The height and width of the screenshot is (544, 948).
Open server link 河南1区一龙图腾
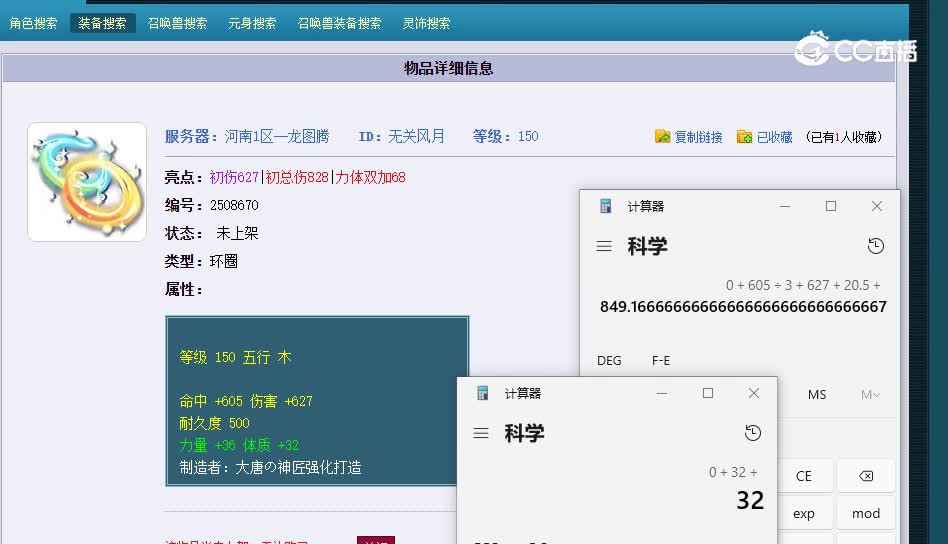[276, 136]
